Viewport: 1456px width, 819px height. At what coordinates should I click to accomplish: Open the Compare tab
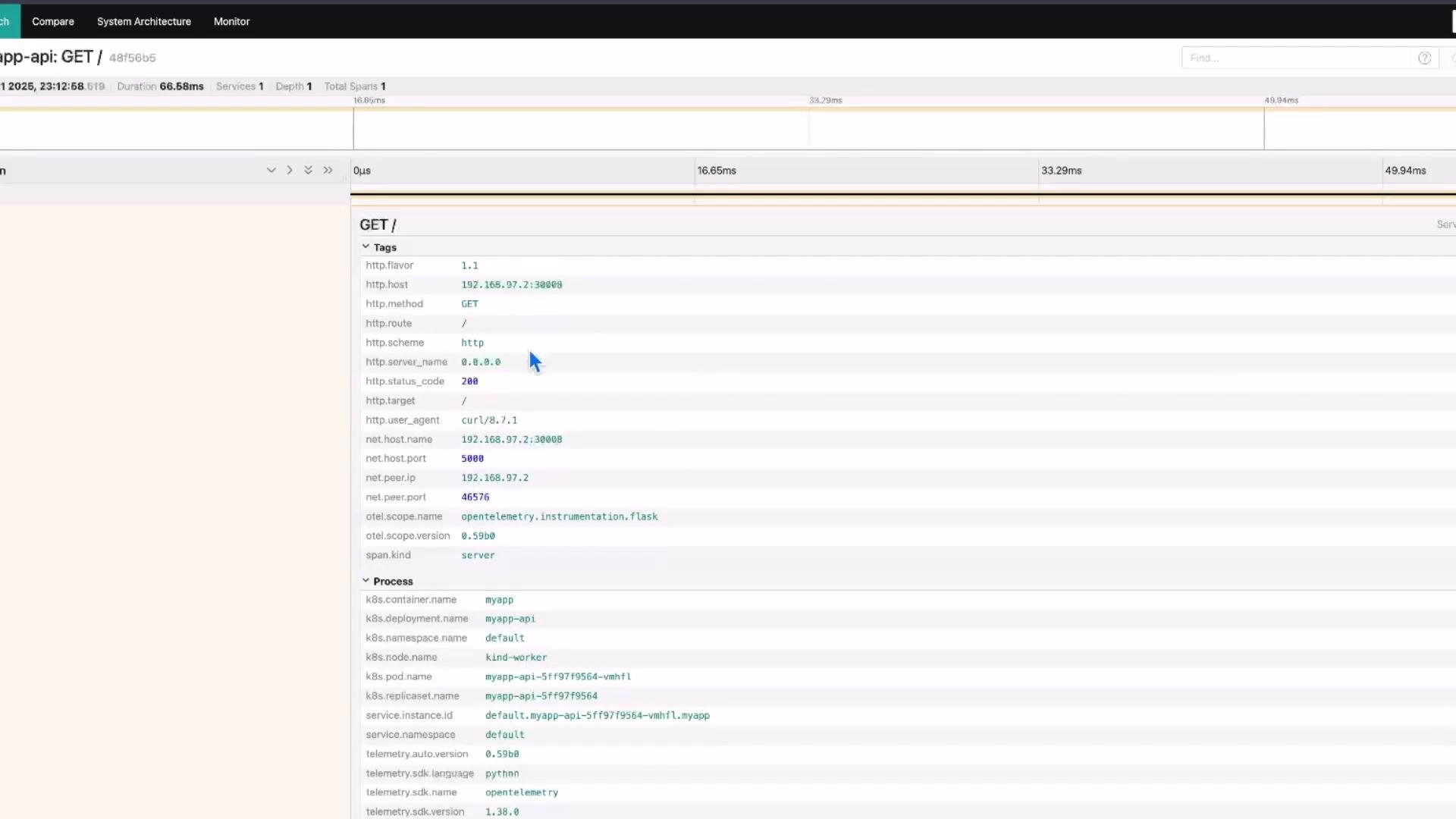tap(53, 21)
